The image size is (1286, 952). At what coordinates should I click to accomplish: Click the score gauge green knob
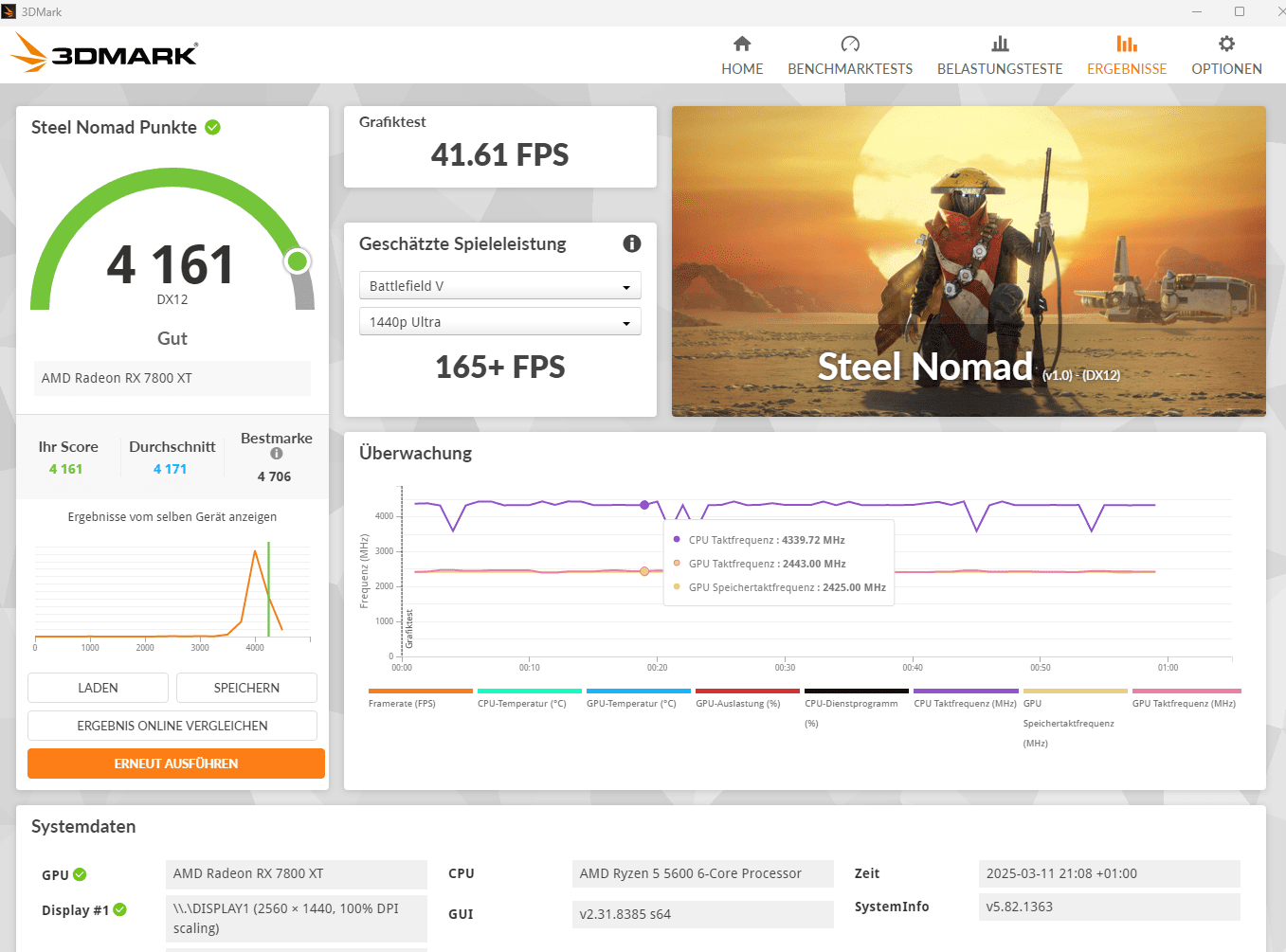pos(298,261)
